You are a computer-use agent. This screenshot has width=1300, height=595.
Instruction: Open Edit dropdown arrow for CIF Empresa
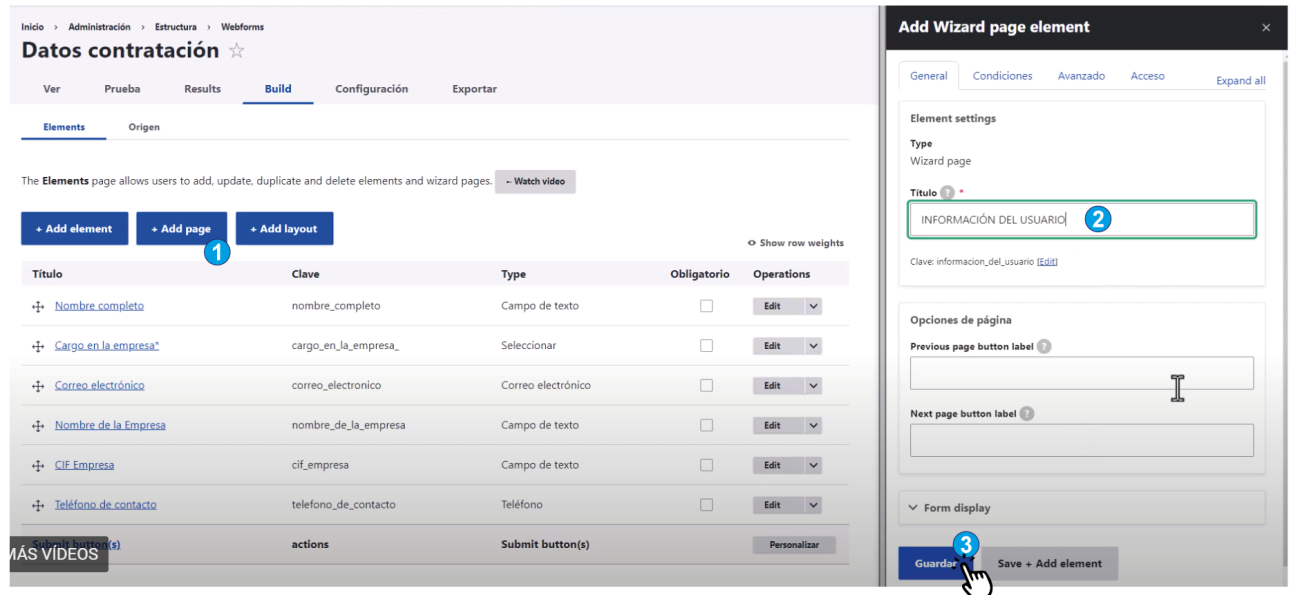coord(812,465)
